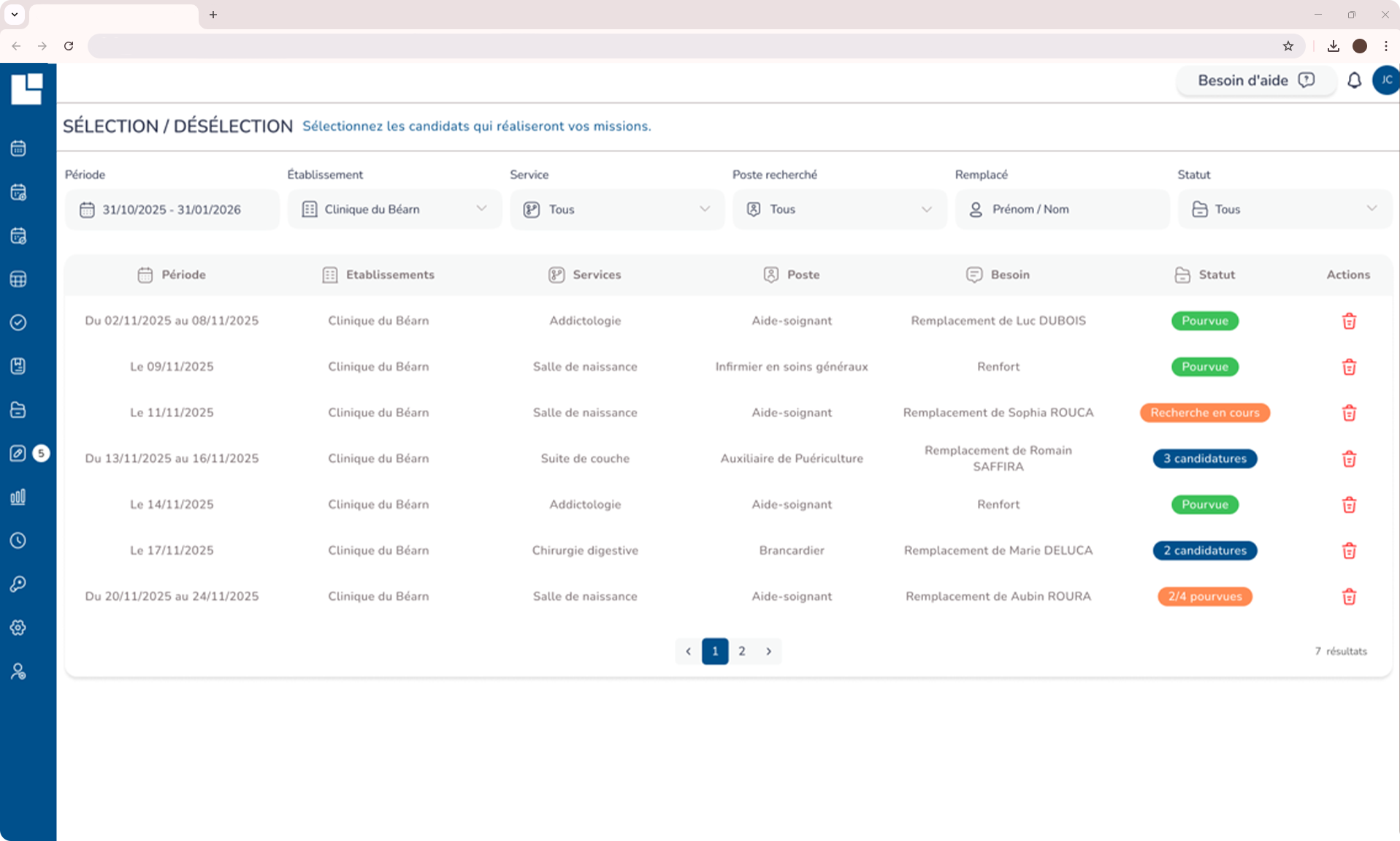The height and width of the screenshot is (841, 1400).
Task: Open the key icon in sidebar
Action: point(18,585)
